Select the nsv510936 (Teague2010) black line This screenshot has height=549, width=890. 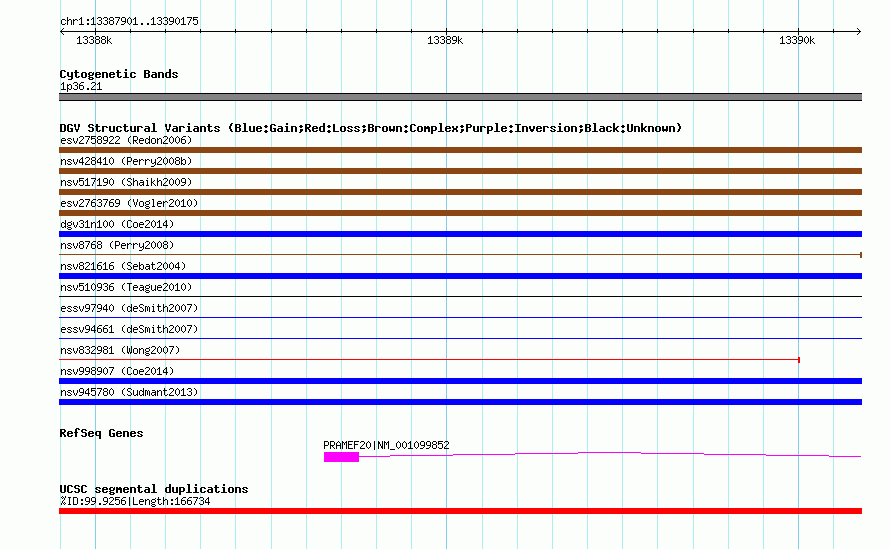tap(460, 296)
